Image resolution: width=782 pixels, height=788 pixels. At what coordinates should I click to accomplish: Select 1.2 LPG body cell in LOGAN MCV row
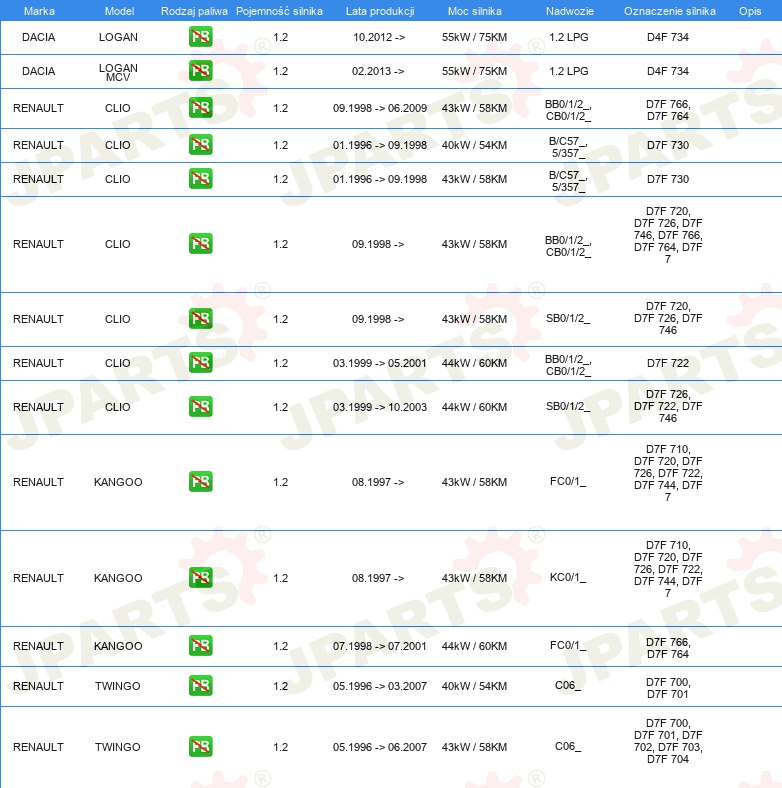(568, 71)
